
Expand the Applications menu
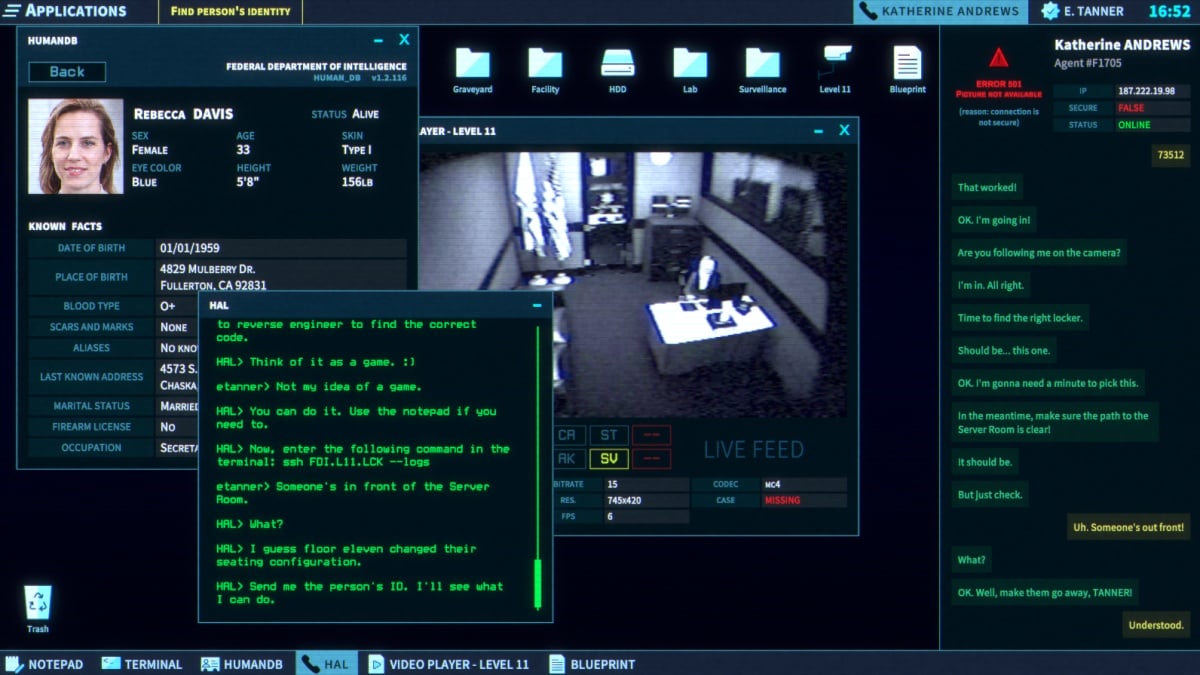pos(65,12)
